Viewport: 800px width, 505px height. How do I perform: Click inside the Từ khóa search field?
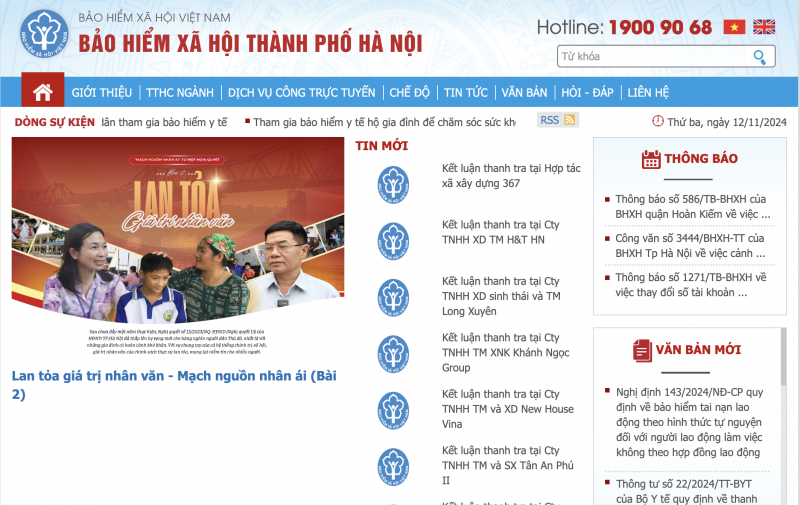(650, 57)
